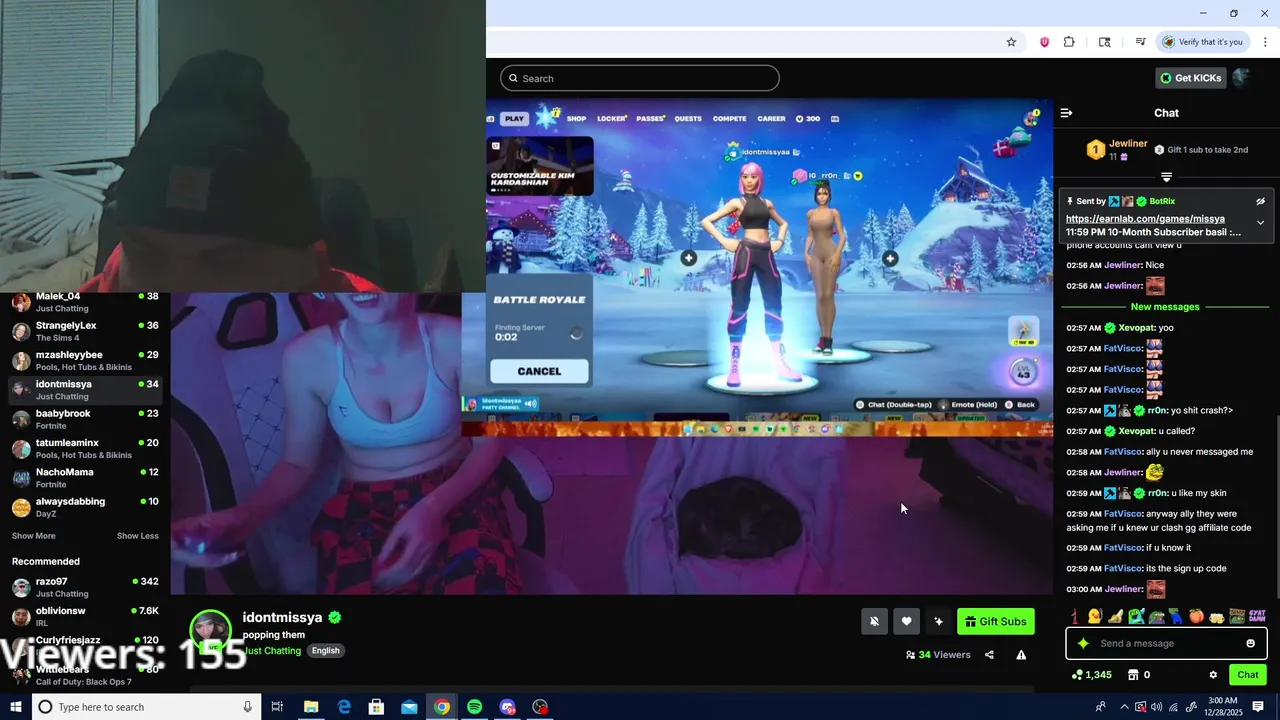This screenshot has height=720, width=1280.
Task: Open Windows Start menu
Action: [x=15, y=707]
